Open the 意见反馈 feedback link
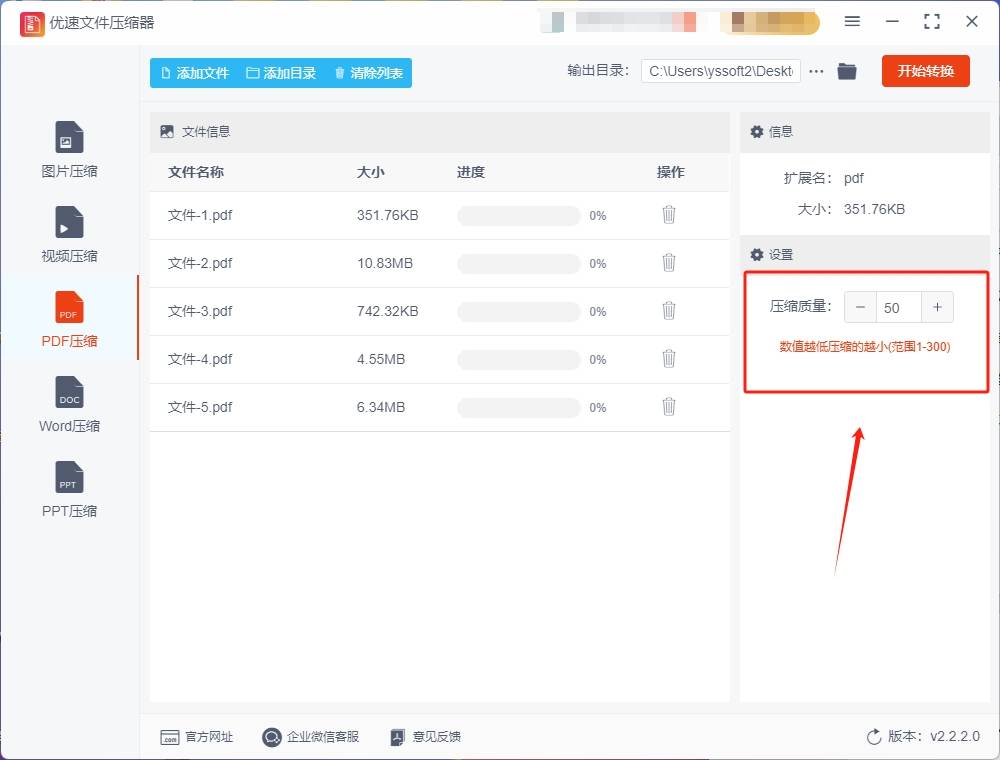 click(425, 737)
